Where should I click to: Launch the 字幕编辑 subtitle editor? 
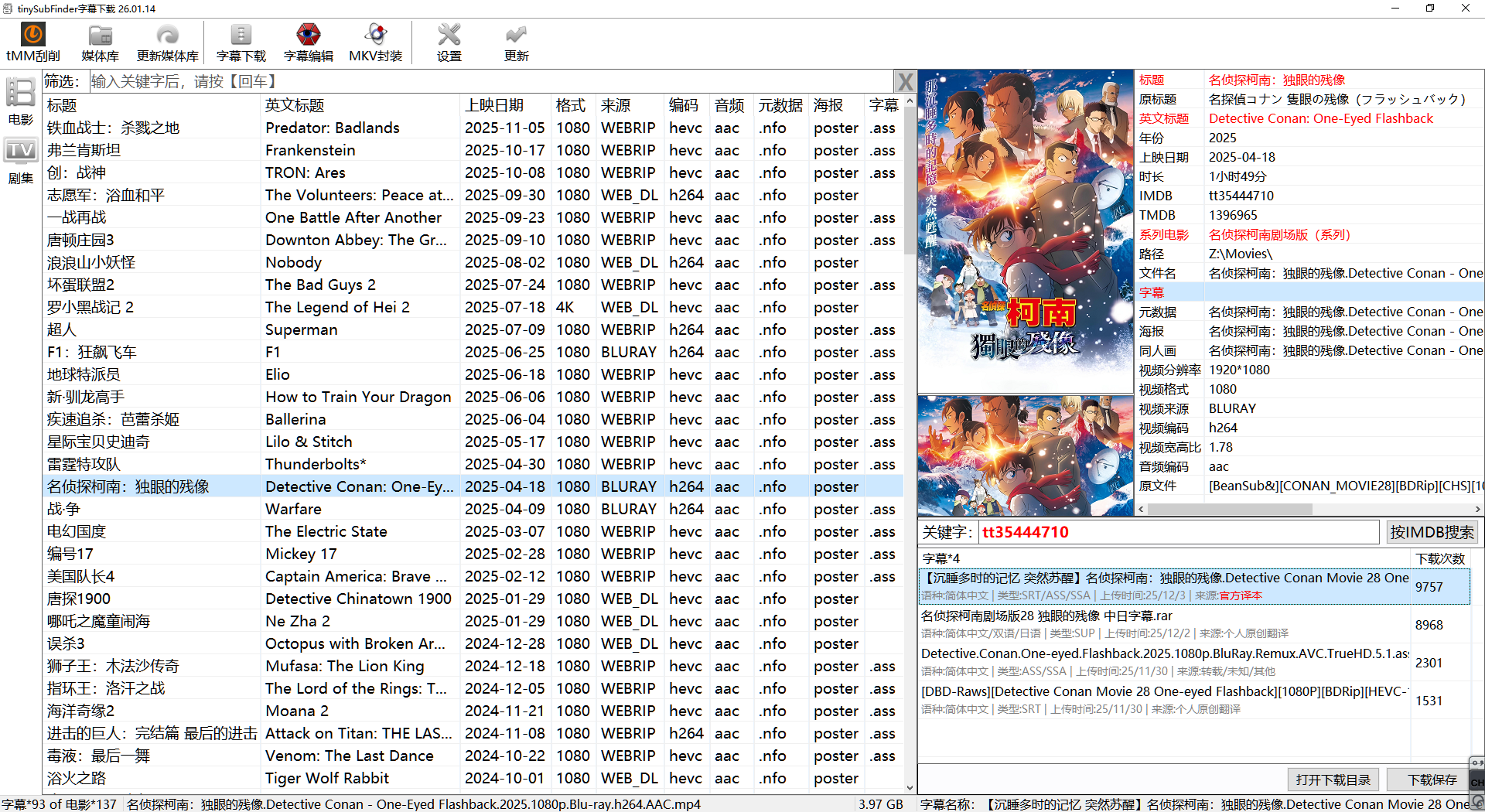tap(309, 43)
